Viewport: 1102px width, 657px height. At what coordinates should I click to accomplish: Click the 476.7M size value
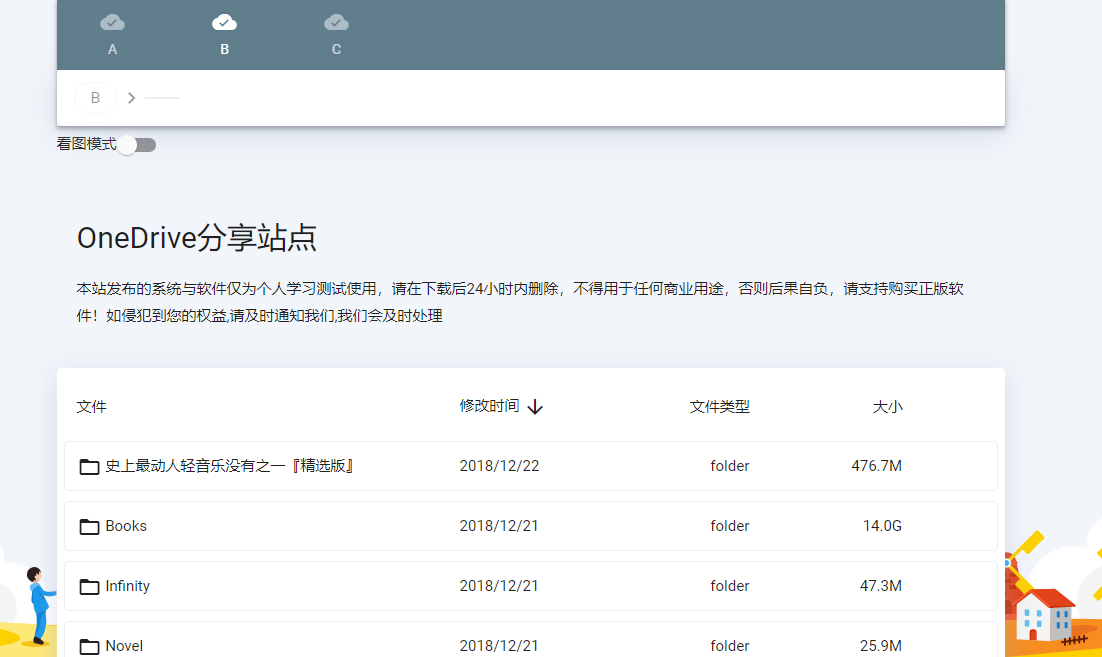[876, 466]
